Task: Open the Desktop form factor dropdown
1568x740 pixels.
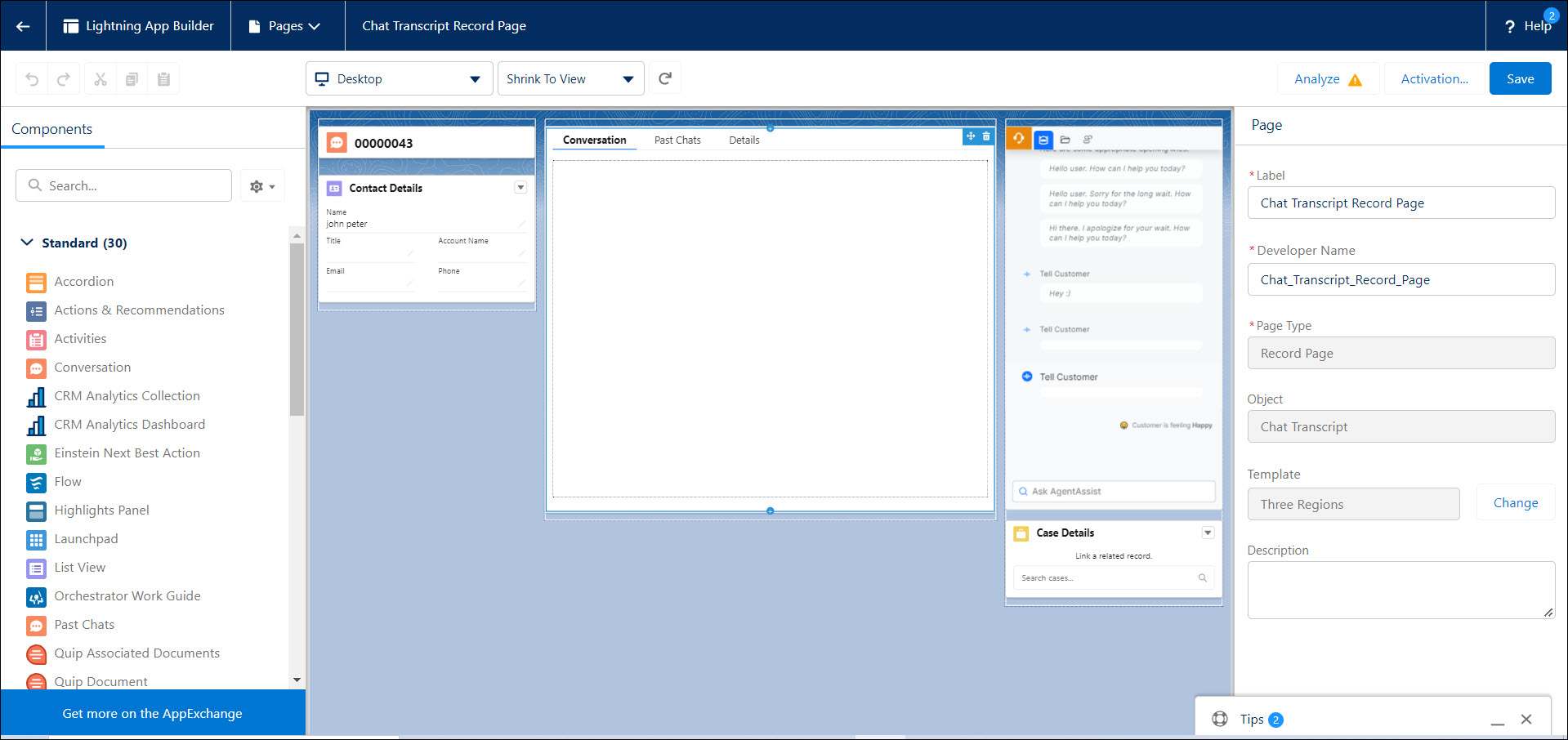Action: 399,78
